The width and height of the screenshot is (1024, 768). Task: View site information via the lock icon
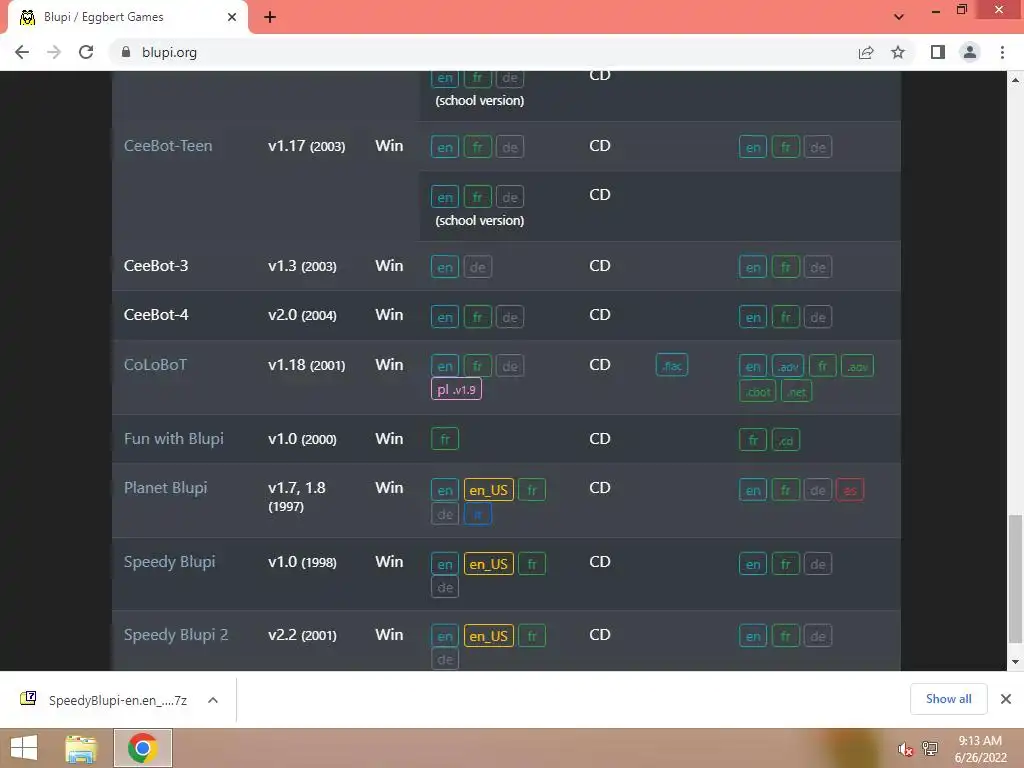point(126,52)
